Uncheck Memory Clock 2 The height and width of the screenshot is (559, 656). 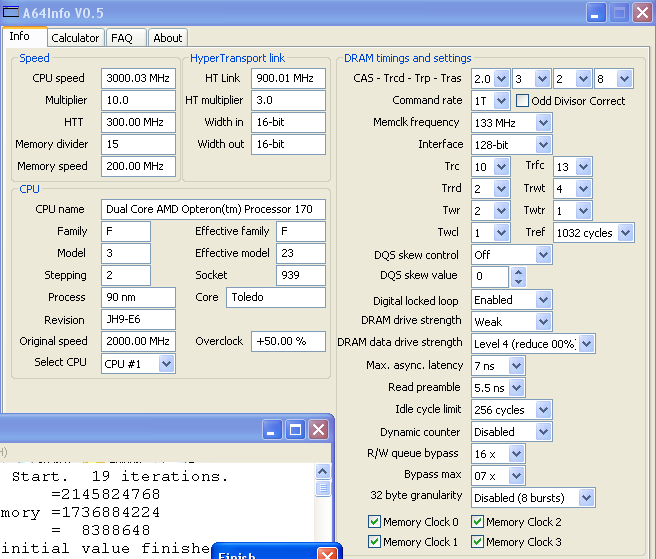(477, 522)
